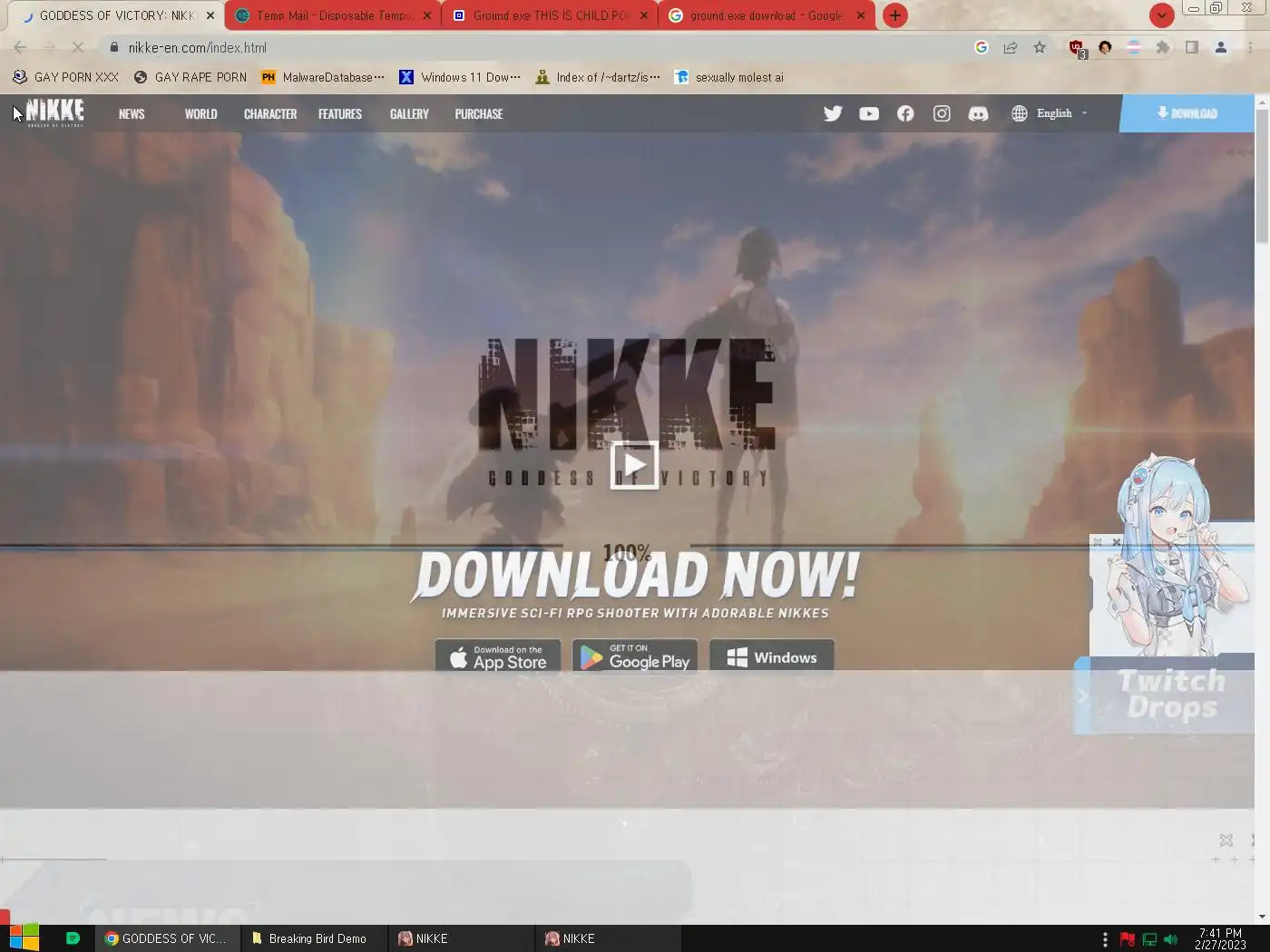
Task: Stop loading the page
Action: coord(78,47)
